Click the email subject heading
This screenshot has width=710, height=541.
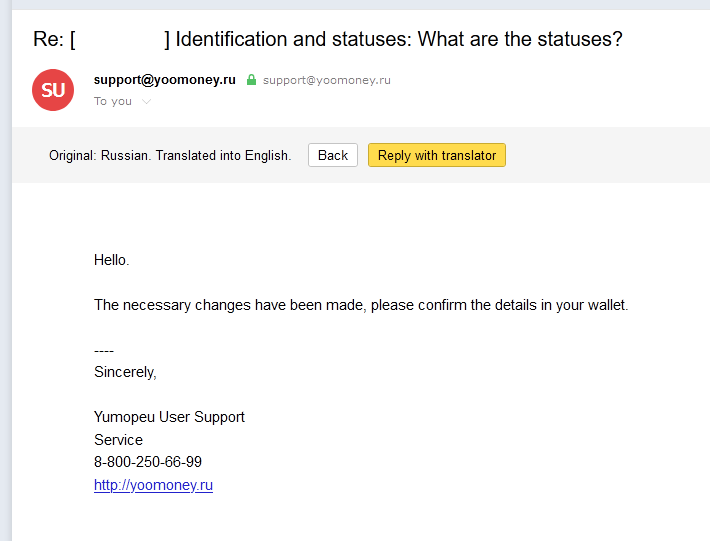[x=328, y=39]
